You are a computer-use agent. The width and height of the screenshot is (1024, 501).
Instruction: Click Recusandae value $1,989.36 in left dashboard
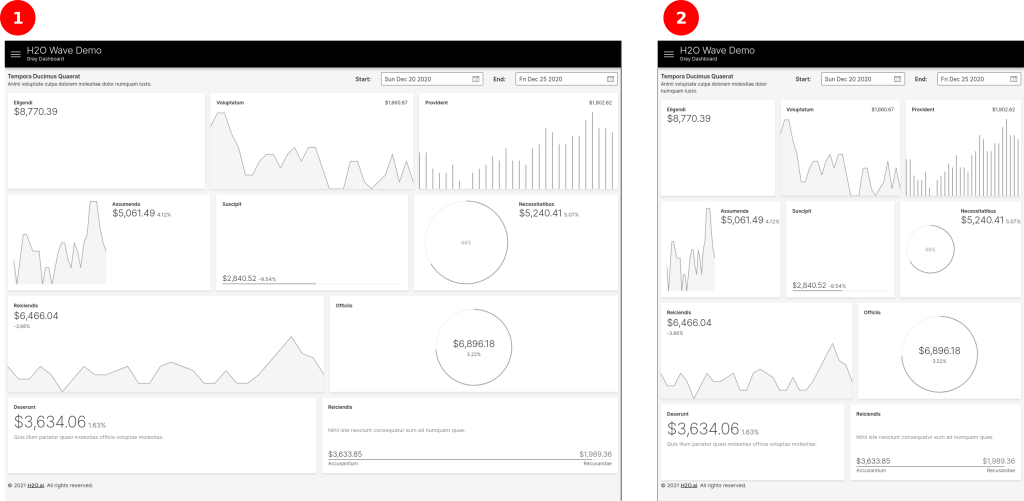[596, 454]
